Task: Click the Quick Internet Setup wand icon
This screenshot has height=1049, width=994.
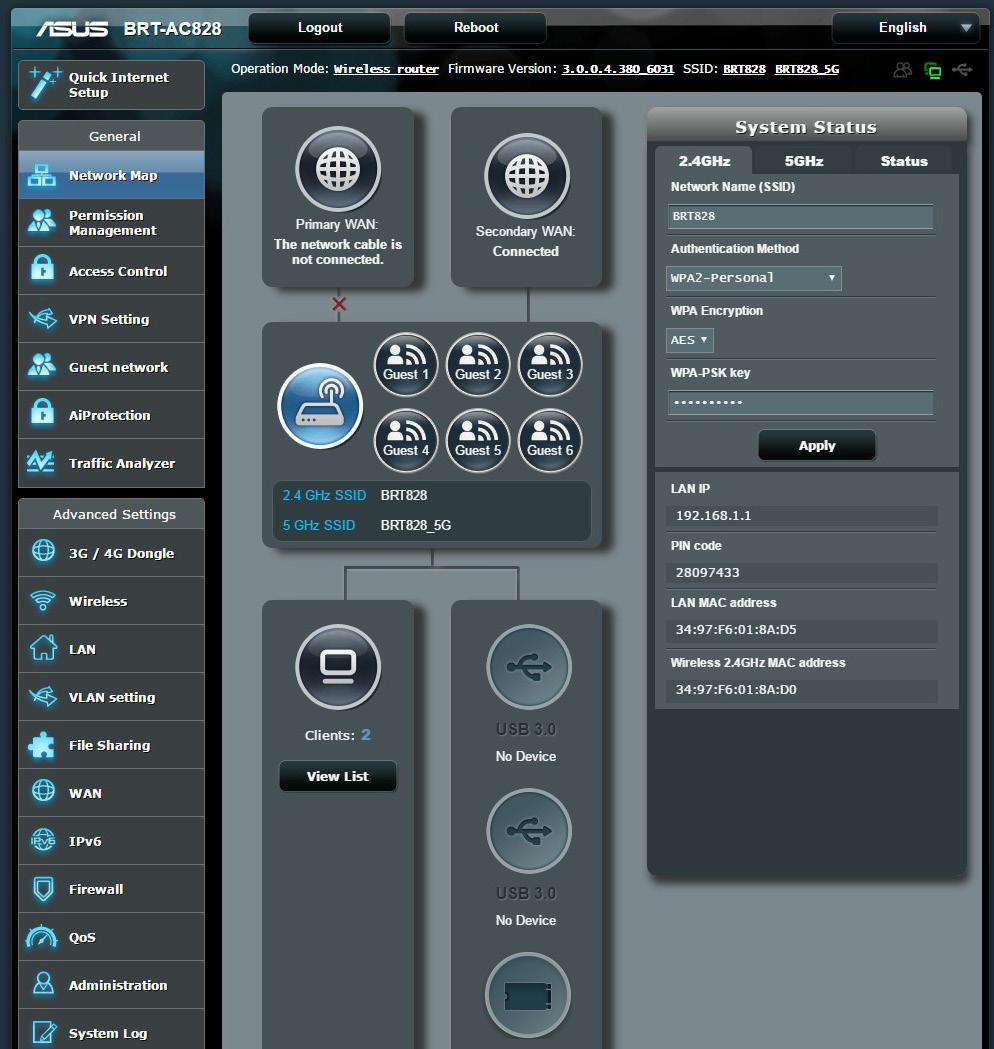Action: tap(44, 85)
